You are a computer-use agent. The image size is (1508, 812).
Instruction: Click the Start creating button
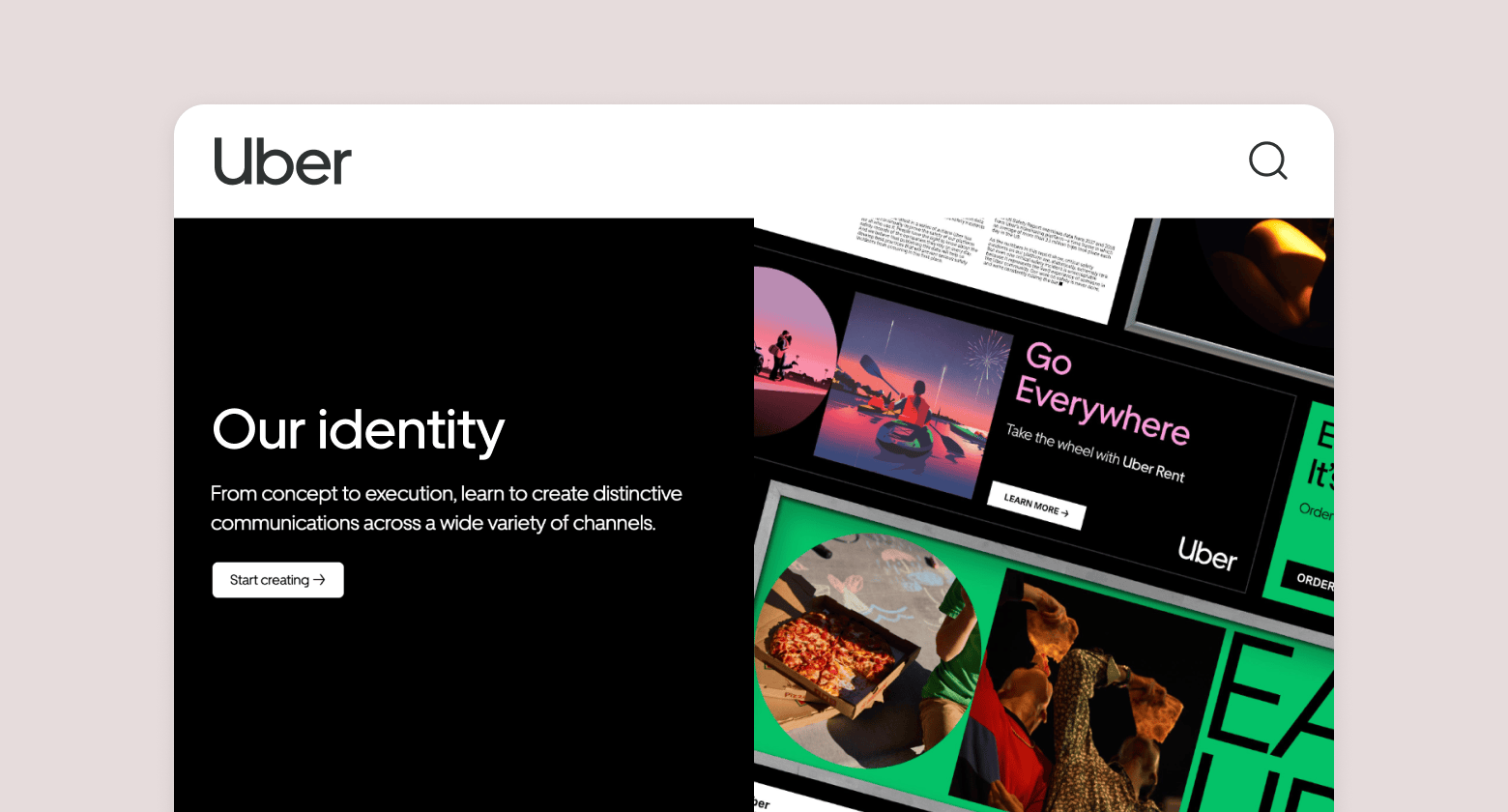[x=278, y=580]
